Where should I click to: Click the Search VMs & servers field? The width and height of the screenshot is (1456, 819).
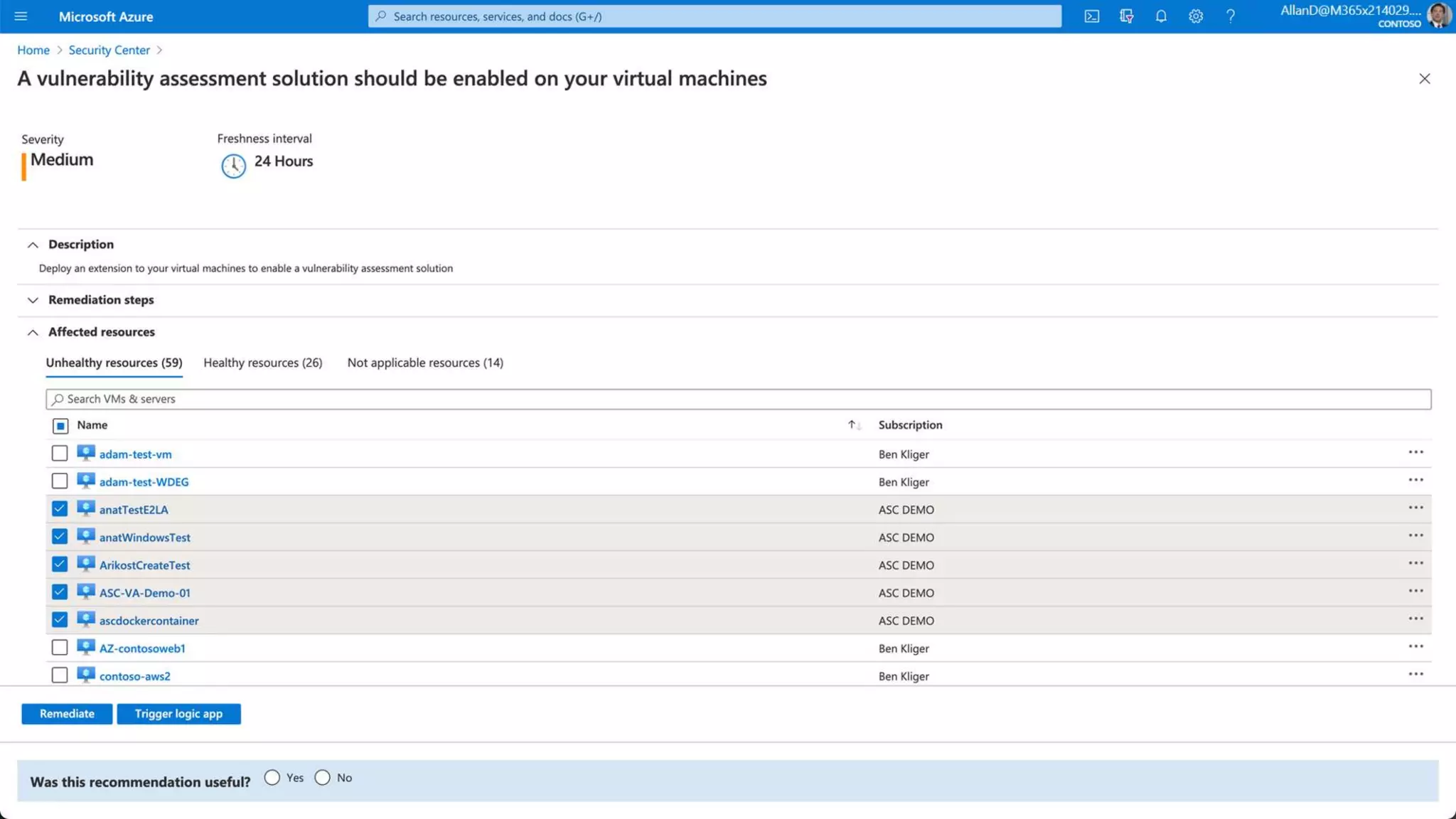[x=738, y=399]
